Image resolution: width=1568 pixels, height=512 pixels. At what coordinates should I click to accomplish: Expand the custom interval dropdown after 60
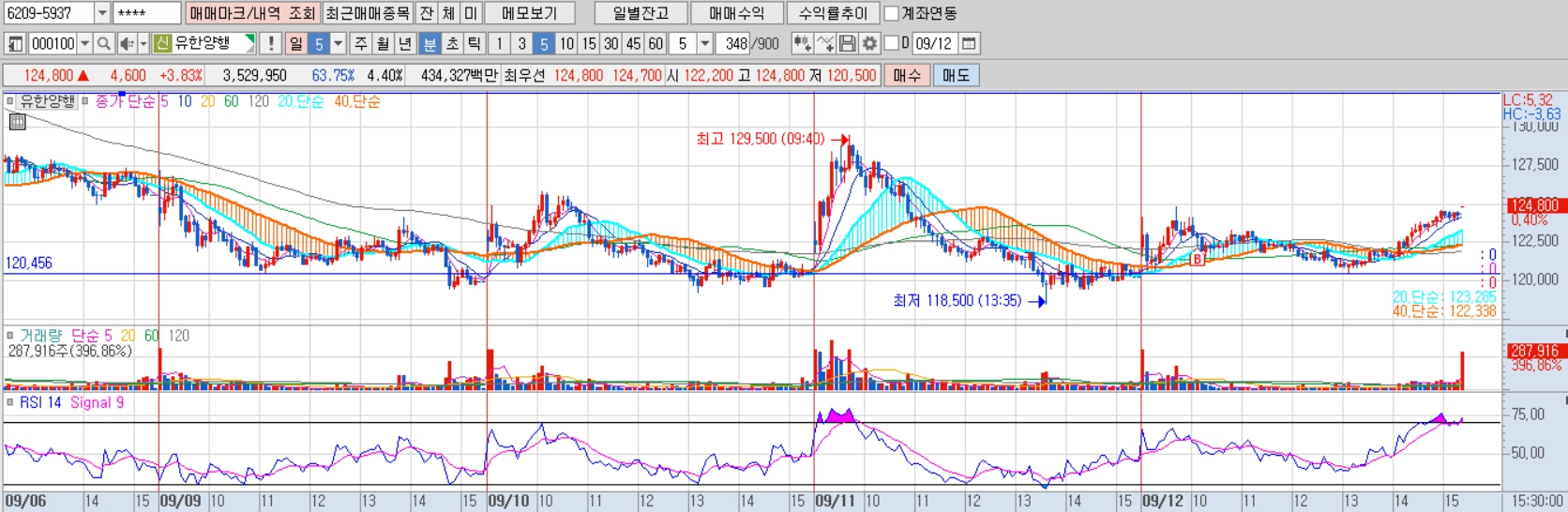click(x=705, y=43)
